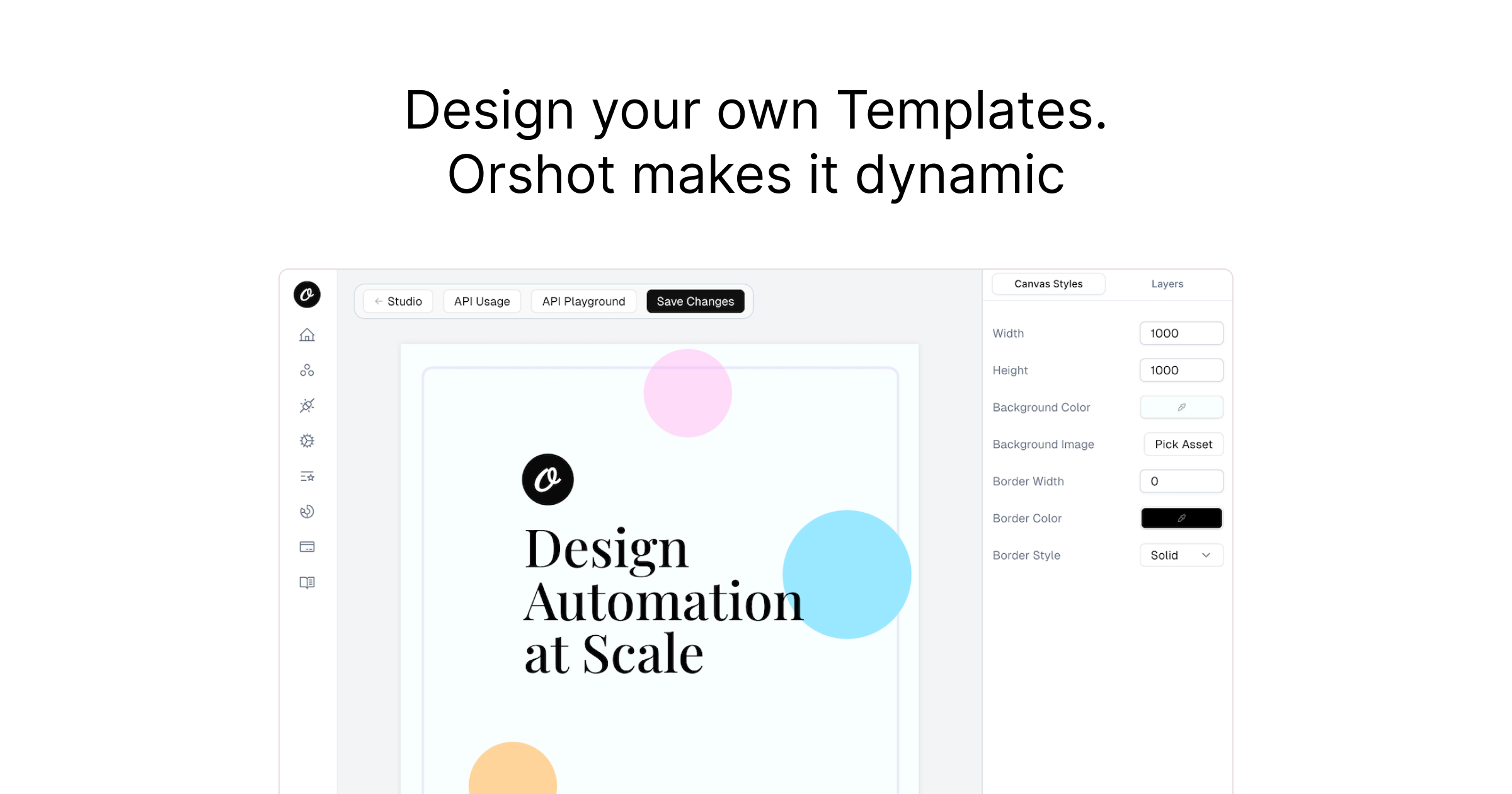1512x794 pixels.
Task: Click Pick Asset for Background Image
Action: point(1183,444)
